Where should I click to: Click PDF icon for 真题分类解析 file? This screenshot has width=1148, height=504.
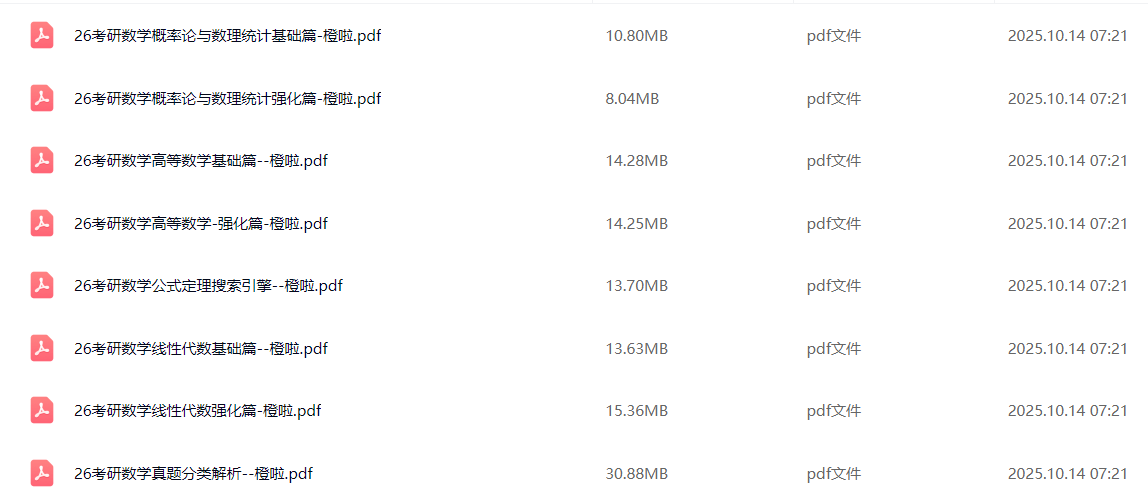tap(41, 473)
